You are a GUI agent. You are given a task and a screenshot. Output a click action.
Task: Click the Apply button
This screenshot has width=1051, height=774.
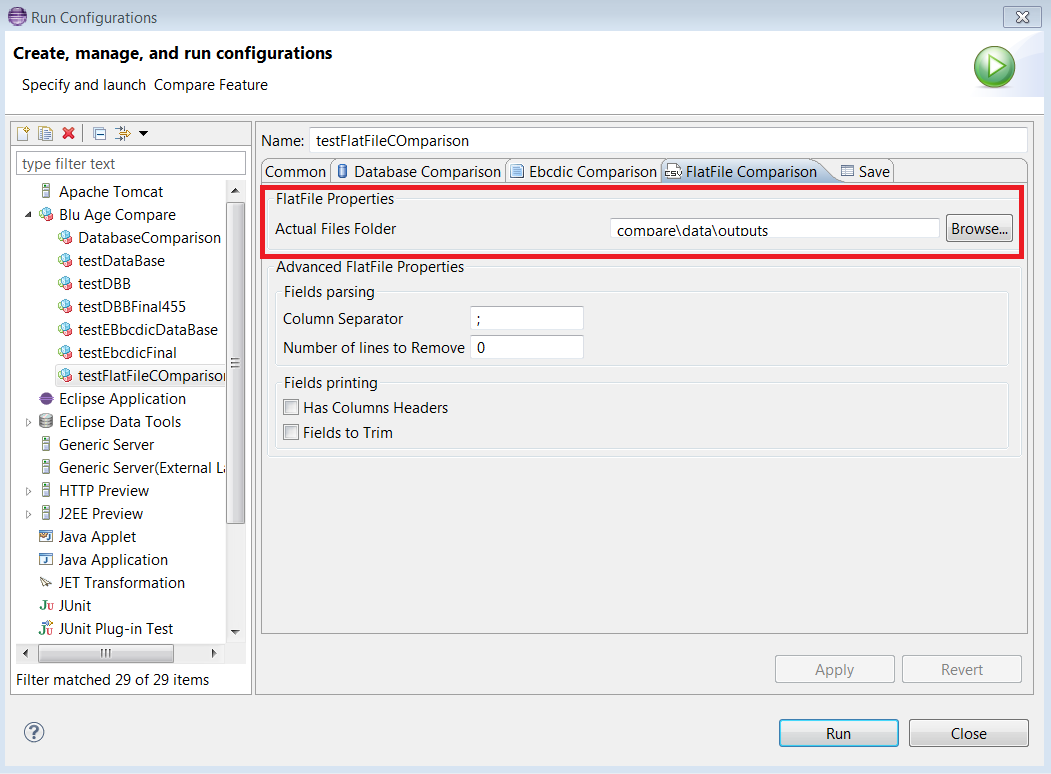coord(834,669)
